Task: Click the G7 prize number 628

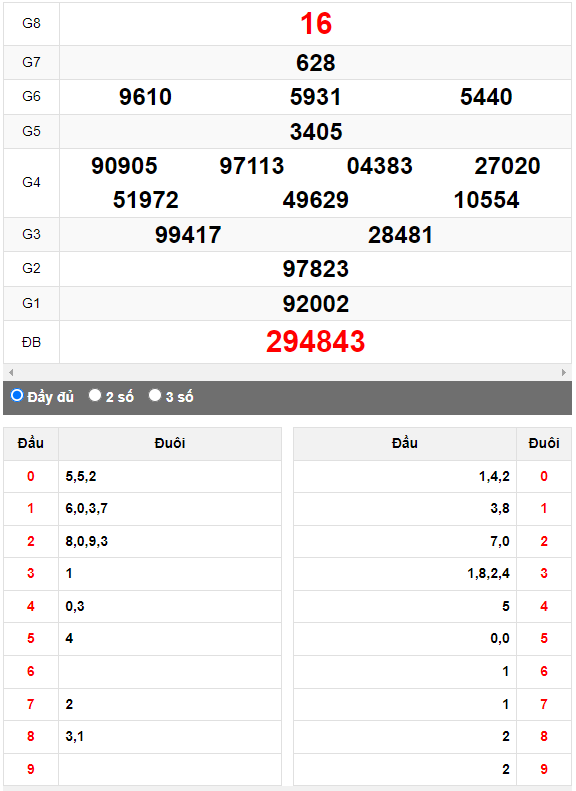Action: [315, 63]
